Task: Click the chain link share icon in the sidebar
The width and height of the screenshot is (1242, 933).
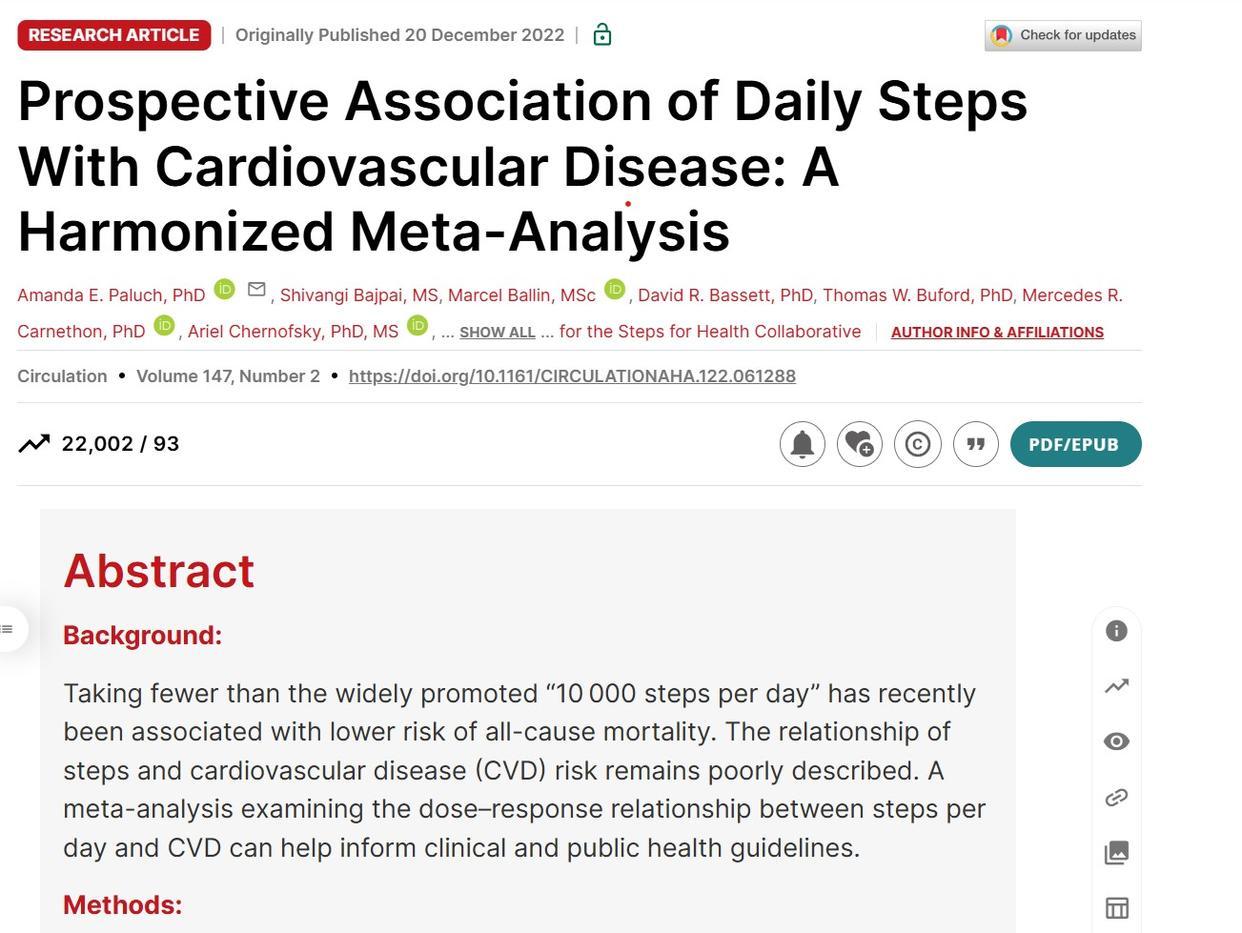Action: click(1116, 797)
